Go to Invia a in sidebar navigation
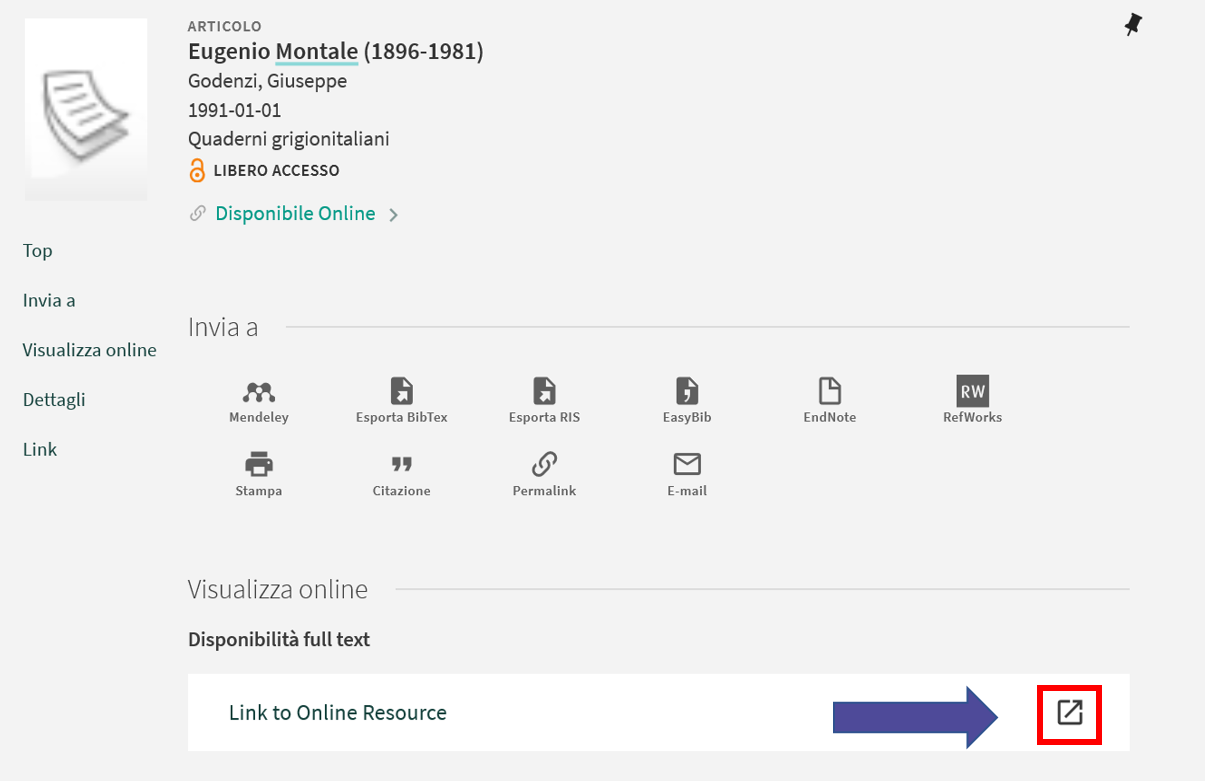Viewport: 1205px width, 781px height. (49, 300)
